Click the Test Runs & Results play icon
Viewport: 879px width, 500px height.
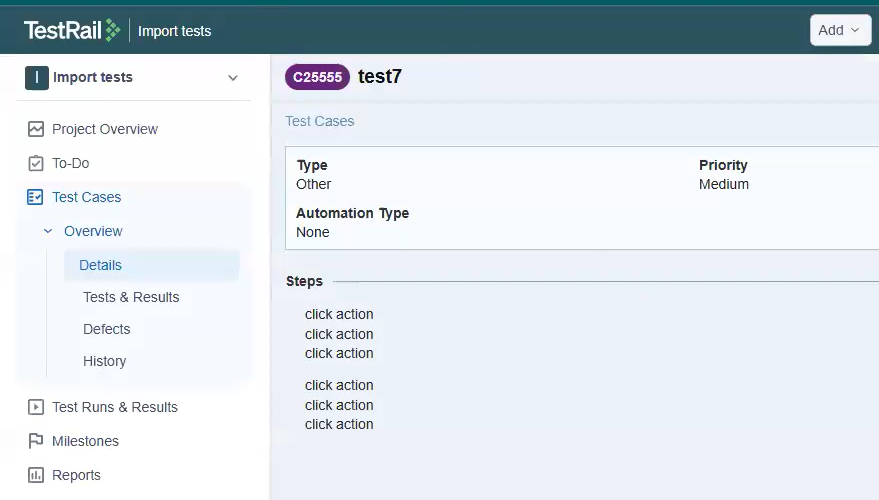[36, 407]
